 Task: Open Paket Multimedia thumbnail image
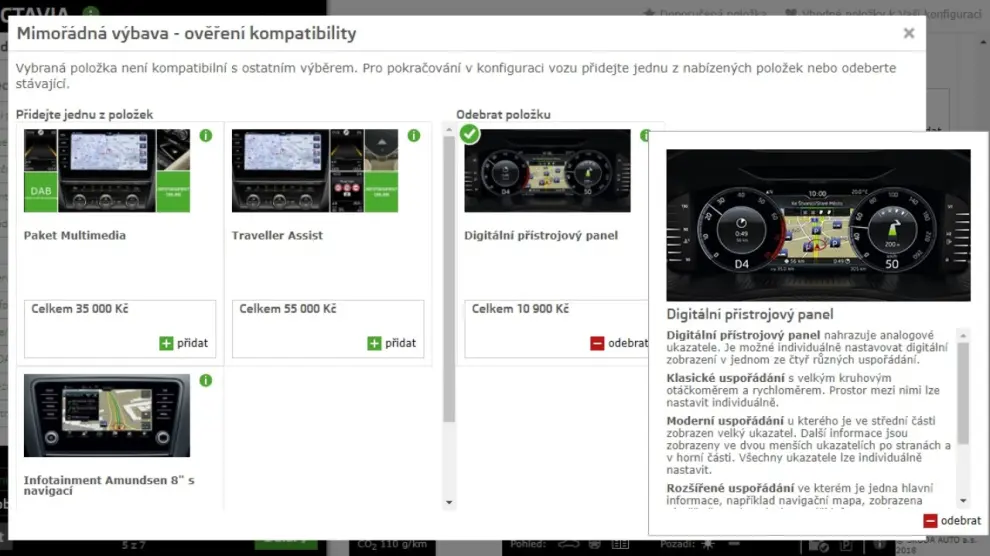[x=106, y=171]
